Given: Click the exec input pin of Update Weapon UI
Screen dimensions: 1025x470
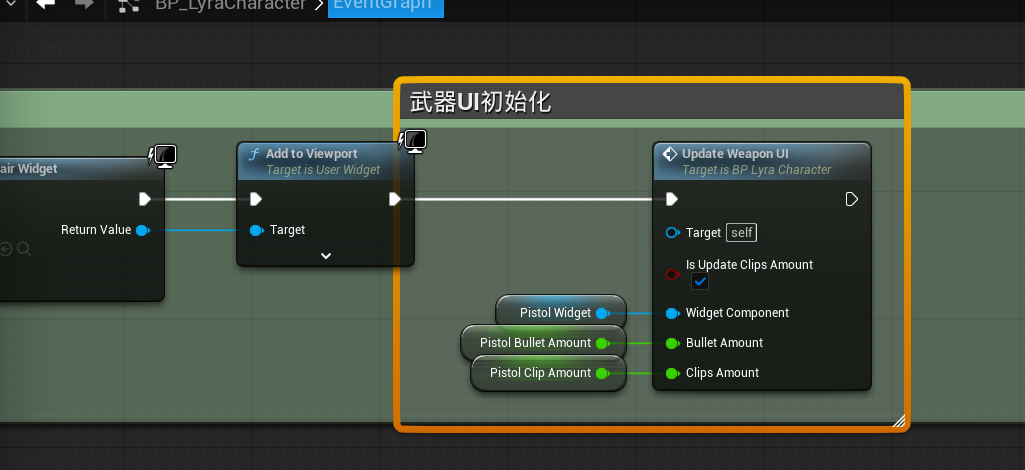Looking at the screenshot, I should pyautogui.click(x=672, y=199).
